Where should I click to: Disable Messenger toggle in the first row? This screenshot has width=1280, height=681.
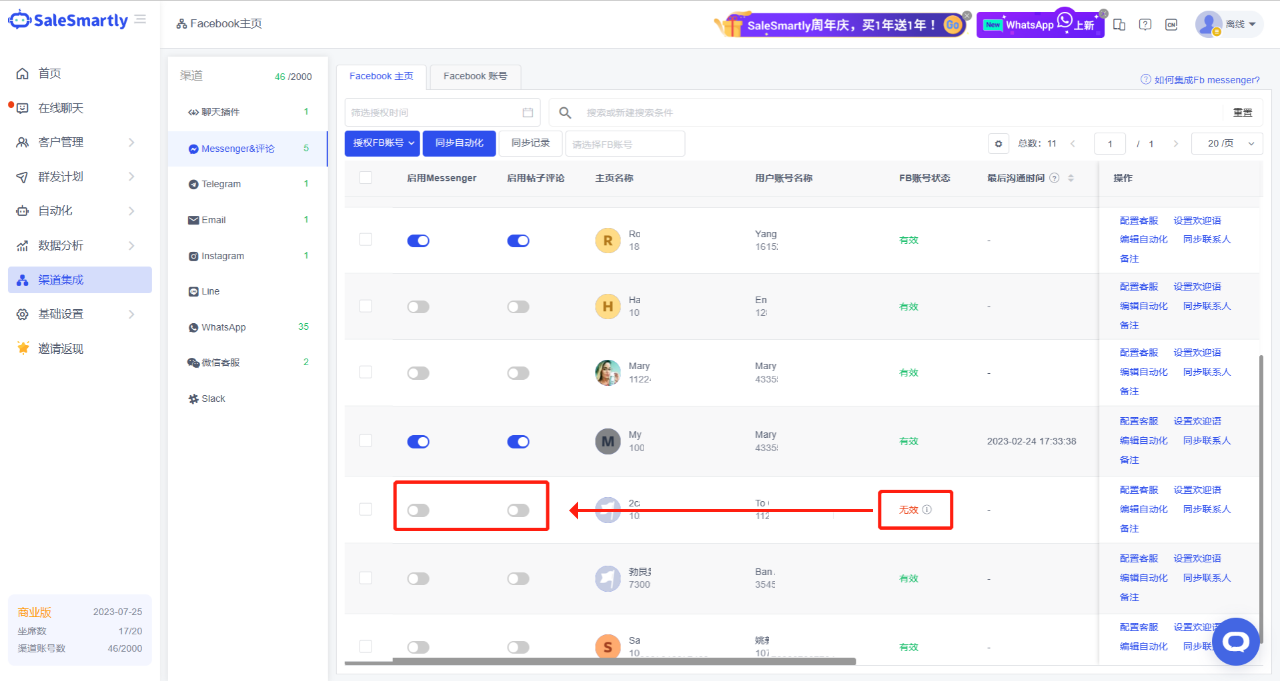[418, 241]
